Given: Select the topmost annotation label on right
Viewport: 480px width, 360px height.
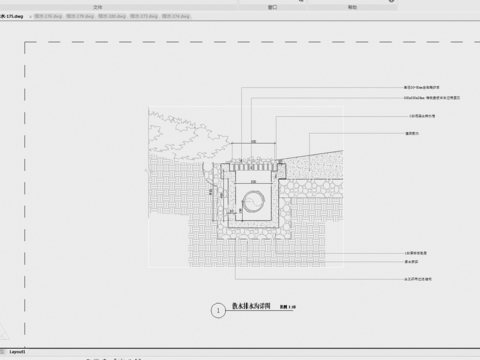Looking at the screenshot, I should click(x=422, y=87).
